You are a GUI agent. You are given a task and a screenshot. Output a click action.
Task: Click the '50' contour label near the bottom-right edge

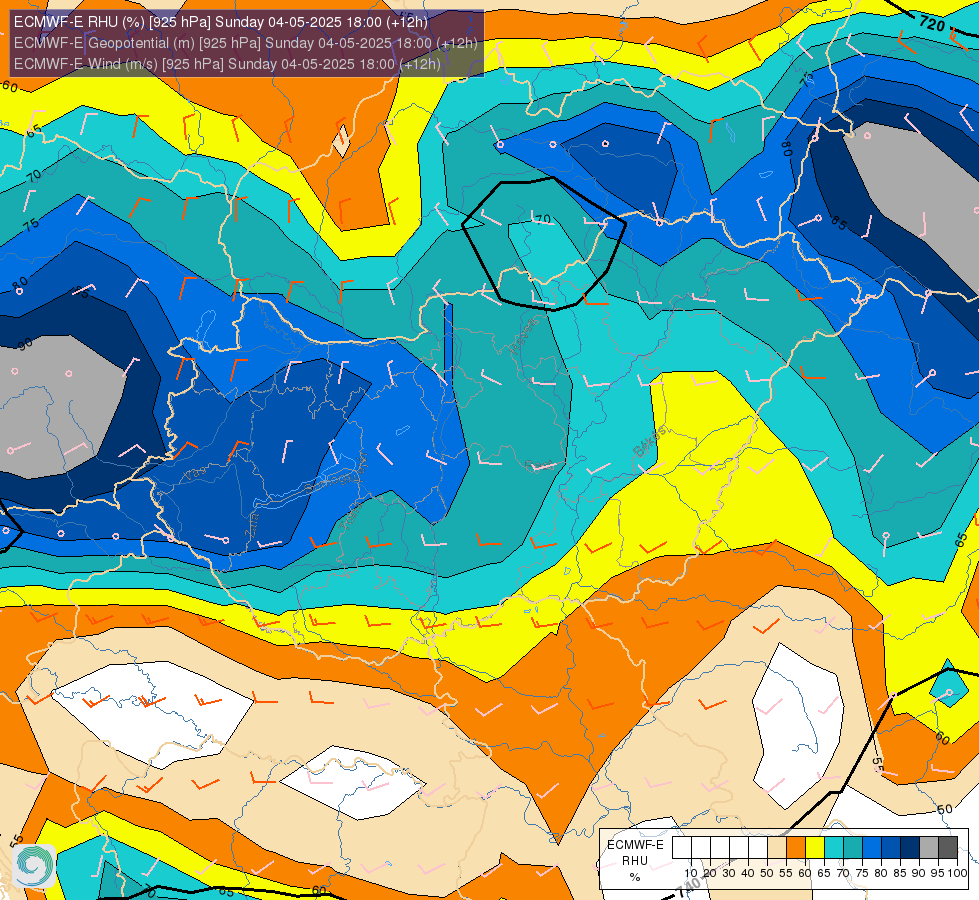945,809
